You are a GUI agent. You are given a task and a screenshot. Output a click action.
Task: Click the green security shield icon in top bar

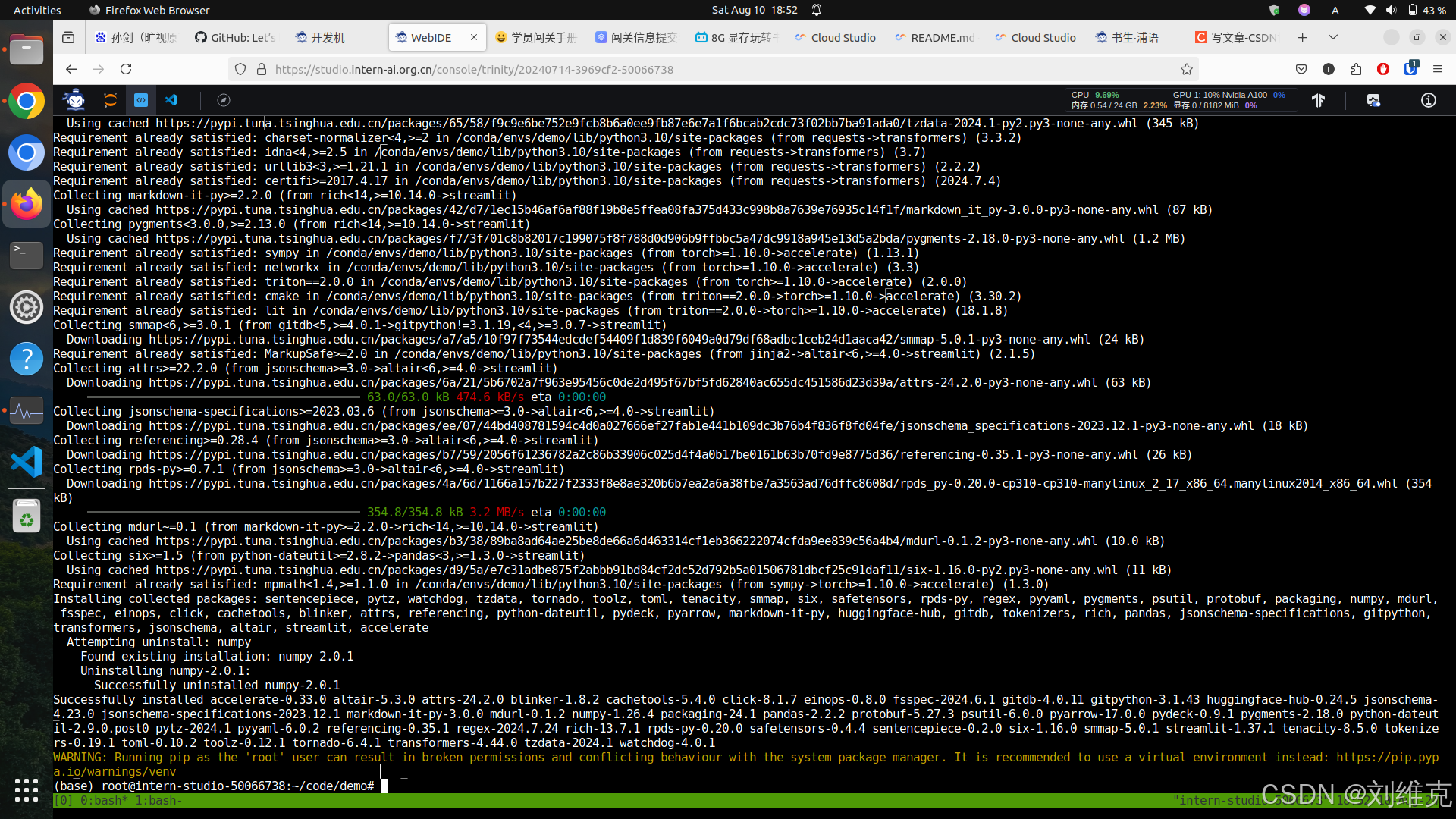pyautogui.click(x=1274, y=10)
